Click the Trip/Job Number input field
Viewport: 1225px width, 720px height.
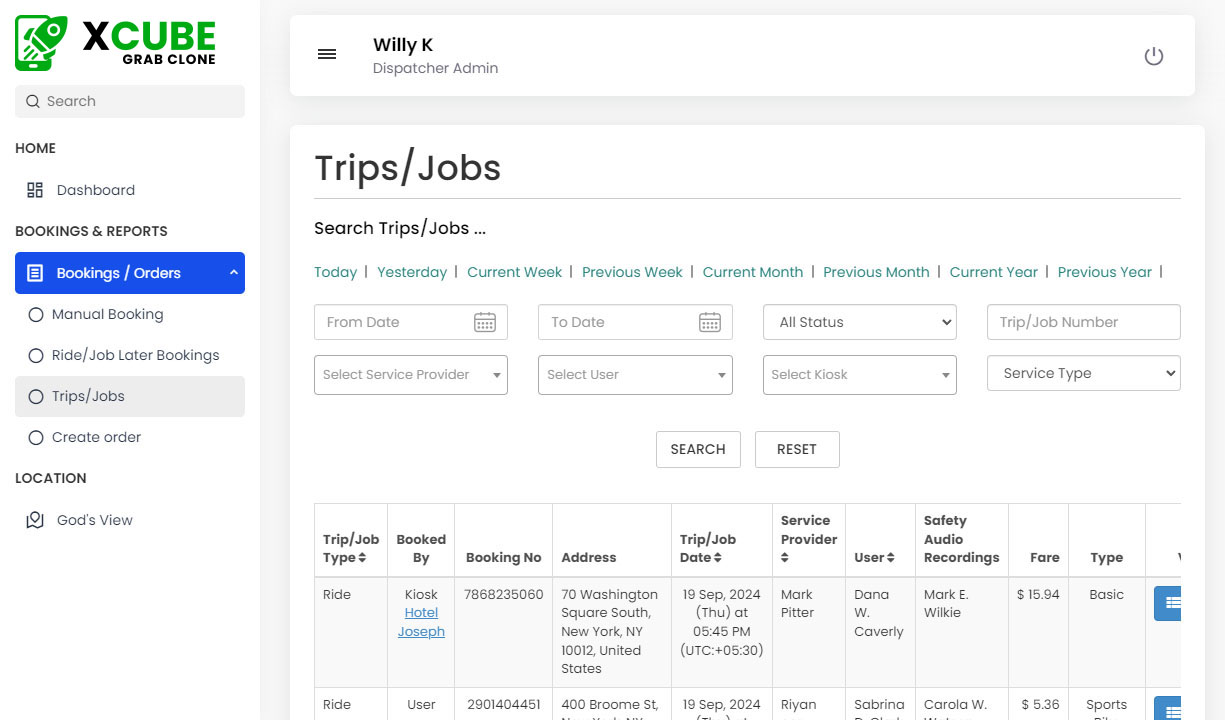click(x=1083, y=322)
